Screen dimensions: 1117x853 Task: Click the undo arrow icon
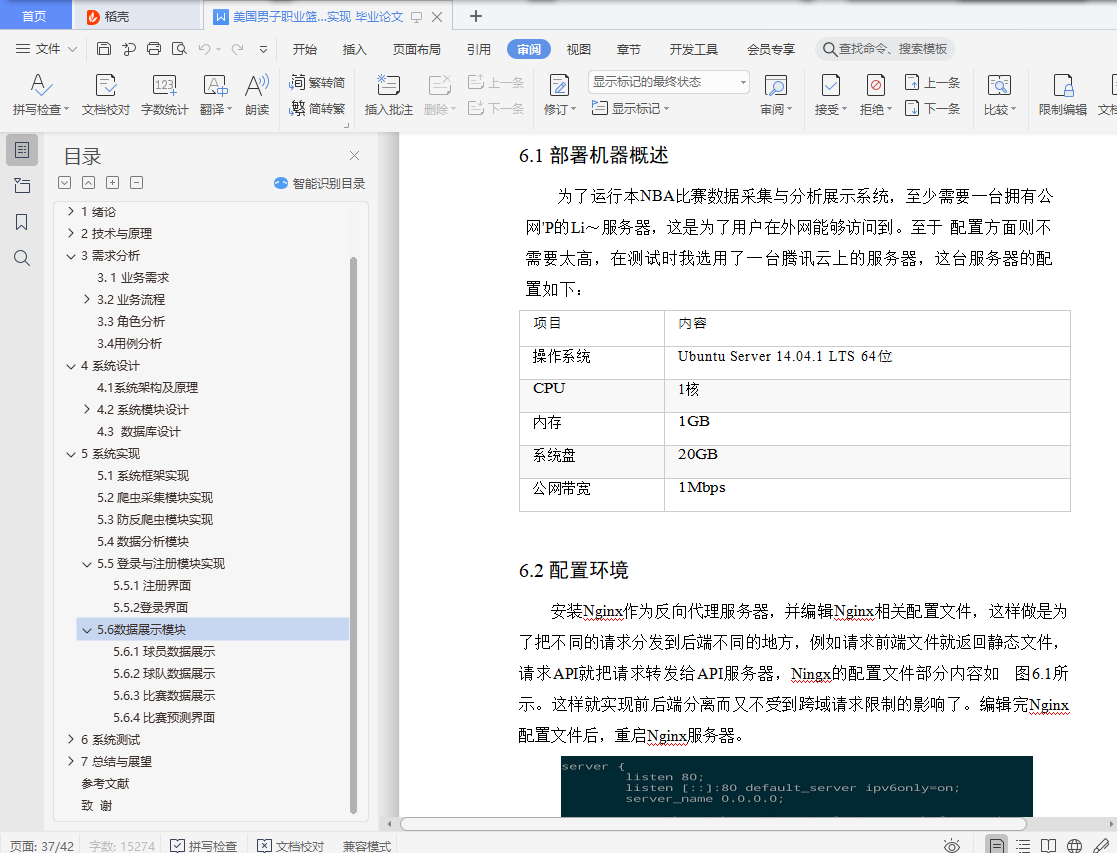(204, 48)
